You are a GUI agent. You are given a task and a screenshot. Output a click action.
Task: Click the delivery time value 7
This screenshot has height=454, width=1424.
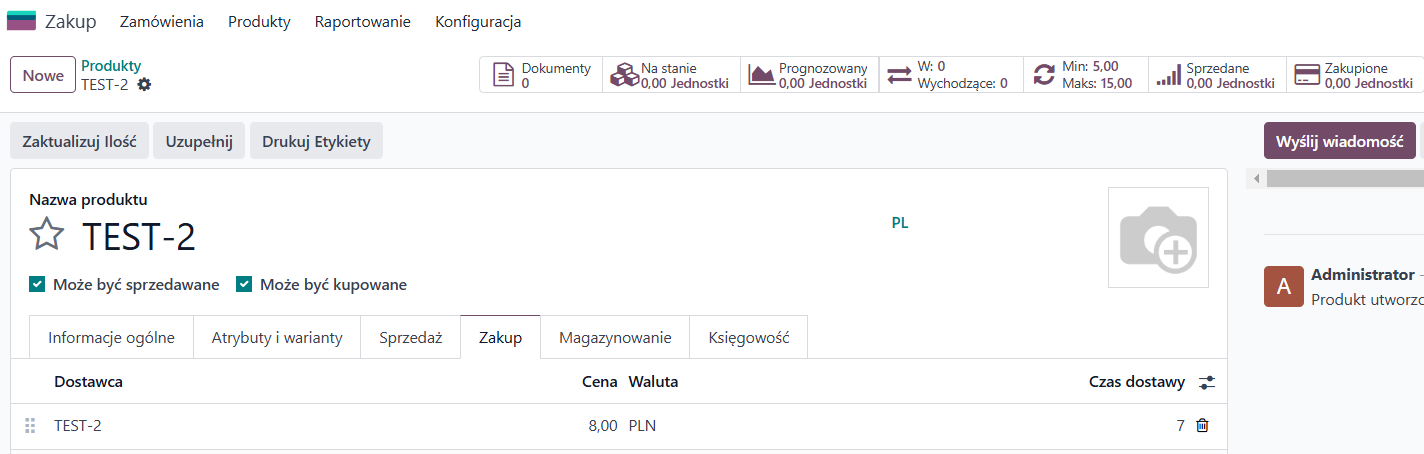(x=1180, y=426)
